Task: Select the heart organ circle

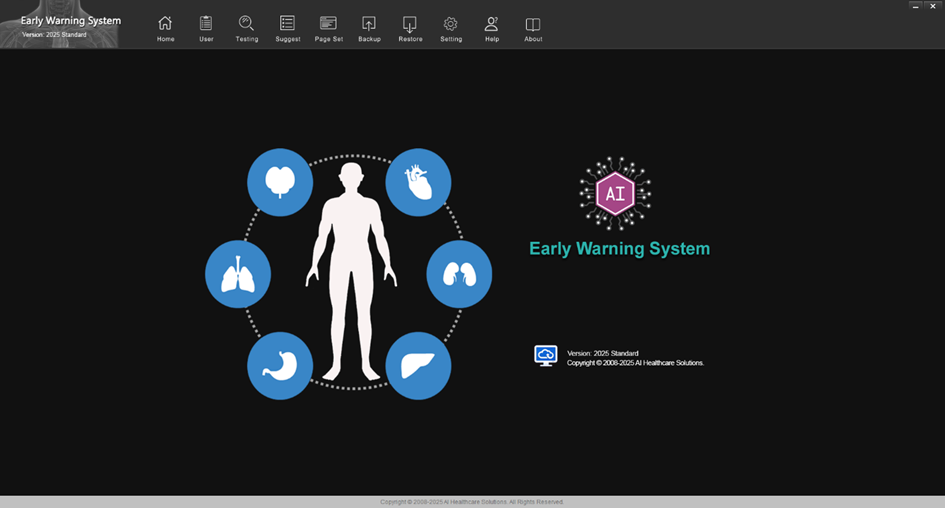Action: point(418,182)
